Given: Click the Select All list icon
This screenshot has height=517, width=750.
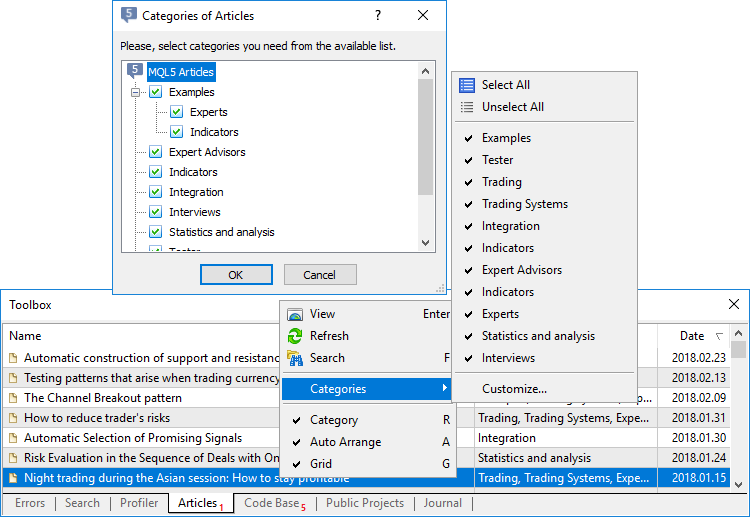Looking at the screenshot, I should (467, 85).
